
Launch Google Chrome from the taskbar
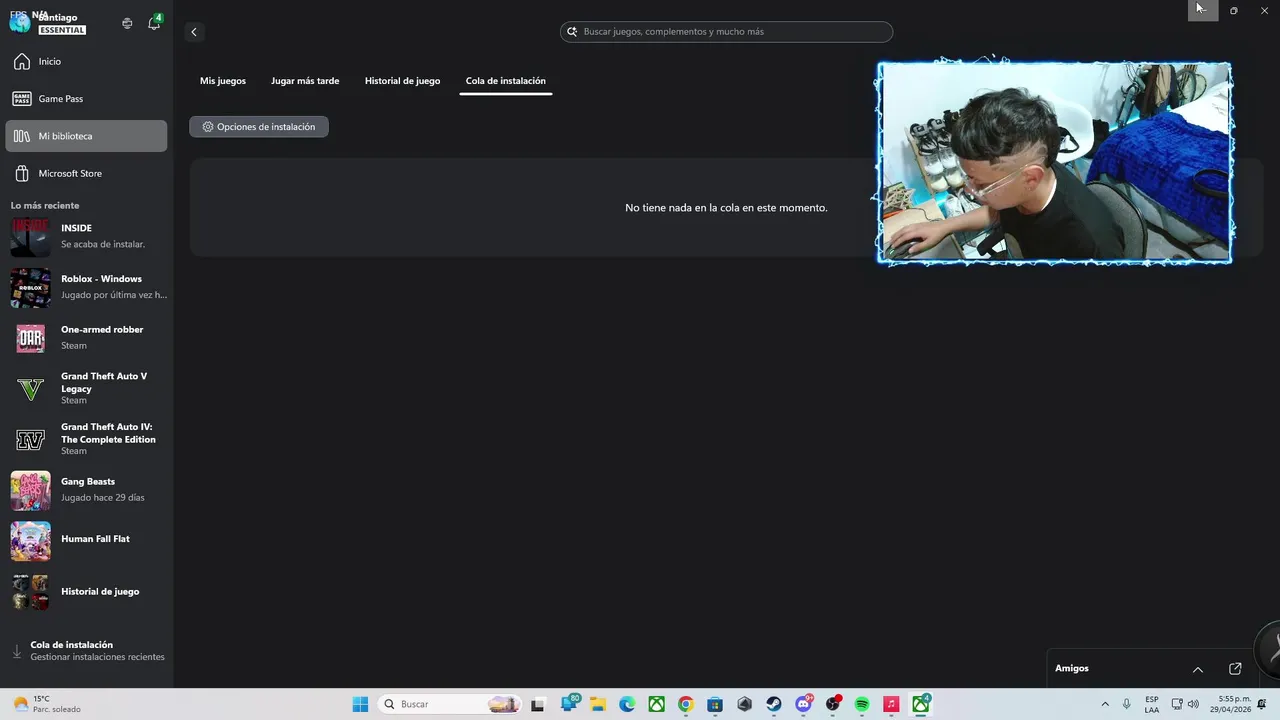(686, 704)
